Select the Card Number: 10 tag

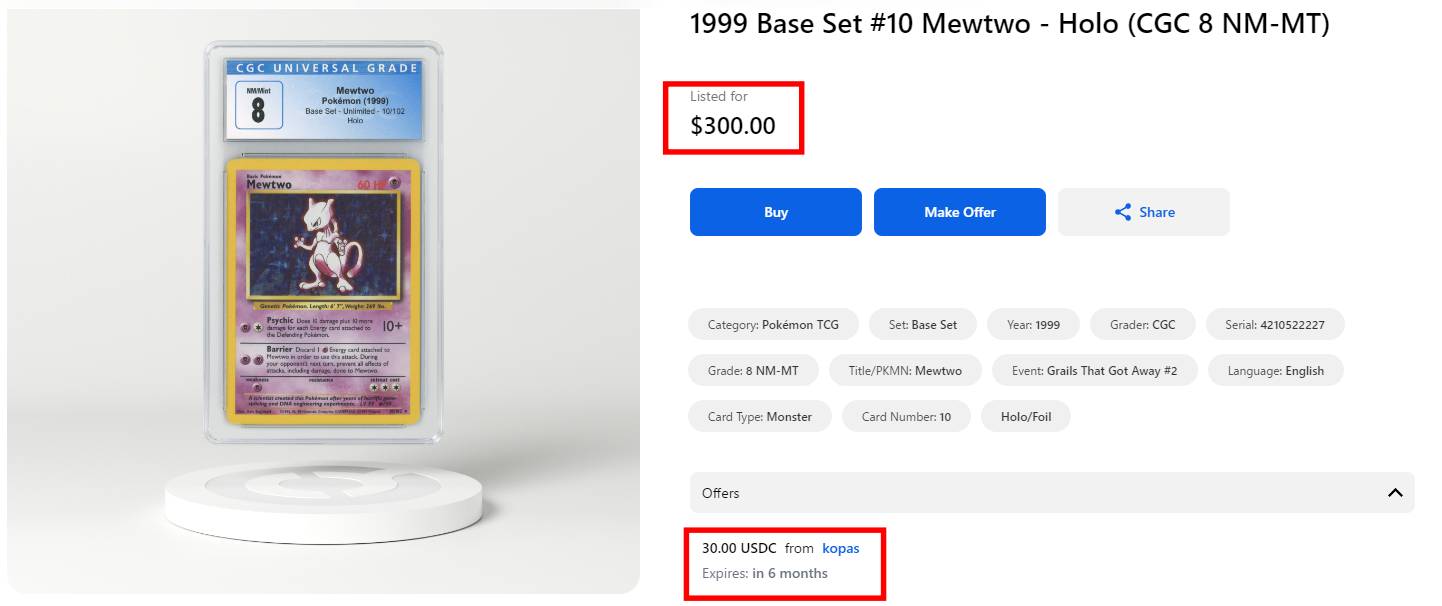point(906,417)
